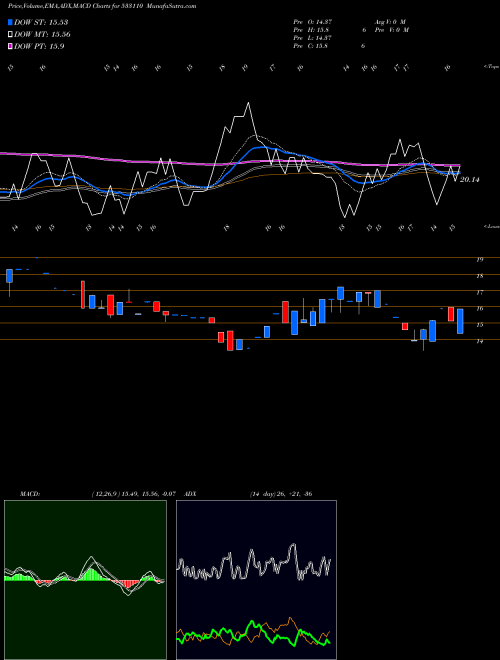Click the 20.14 value label on EMA chart

470,180
